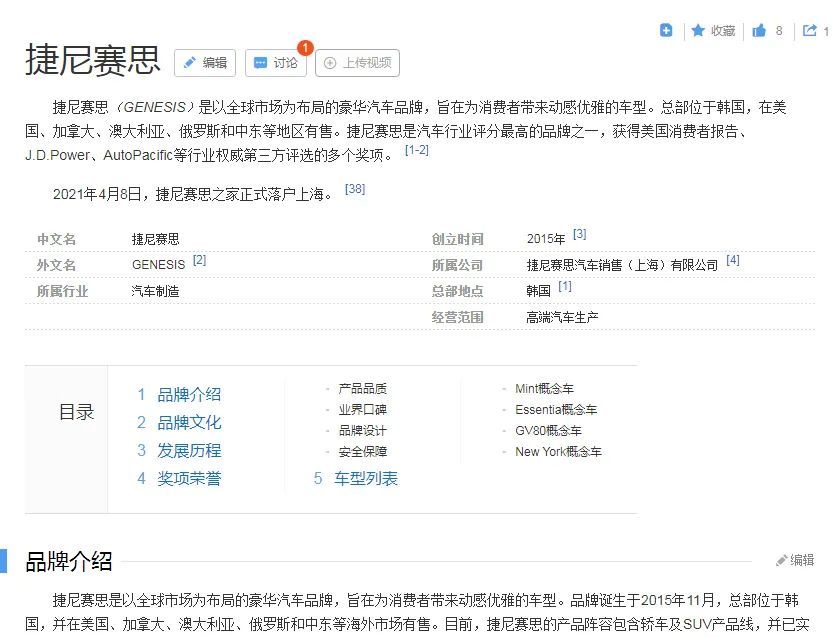Click the 总部地点 field label
Viewport: 840px width, 638px height.
[458, 291]
